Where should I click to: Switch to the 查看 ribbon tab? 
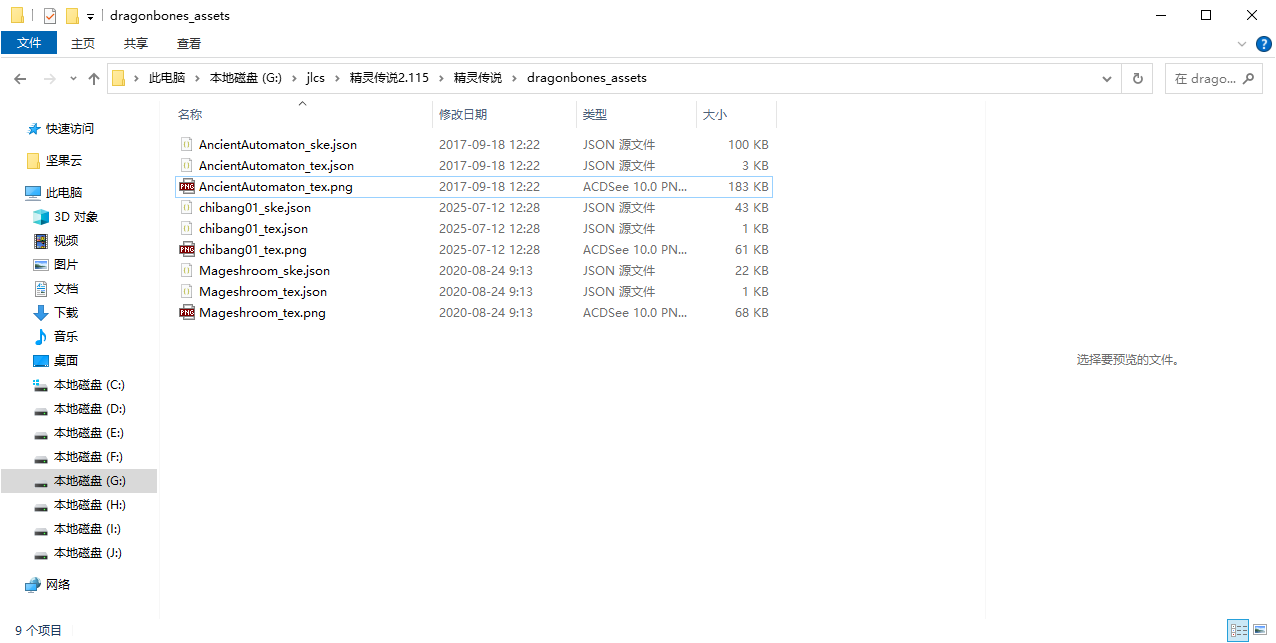coord(189,43)
